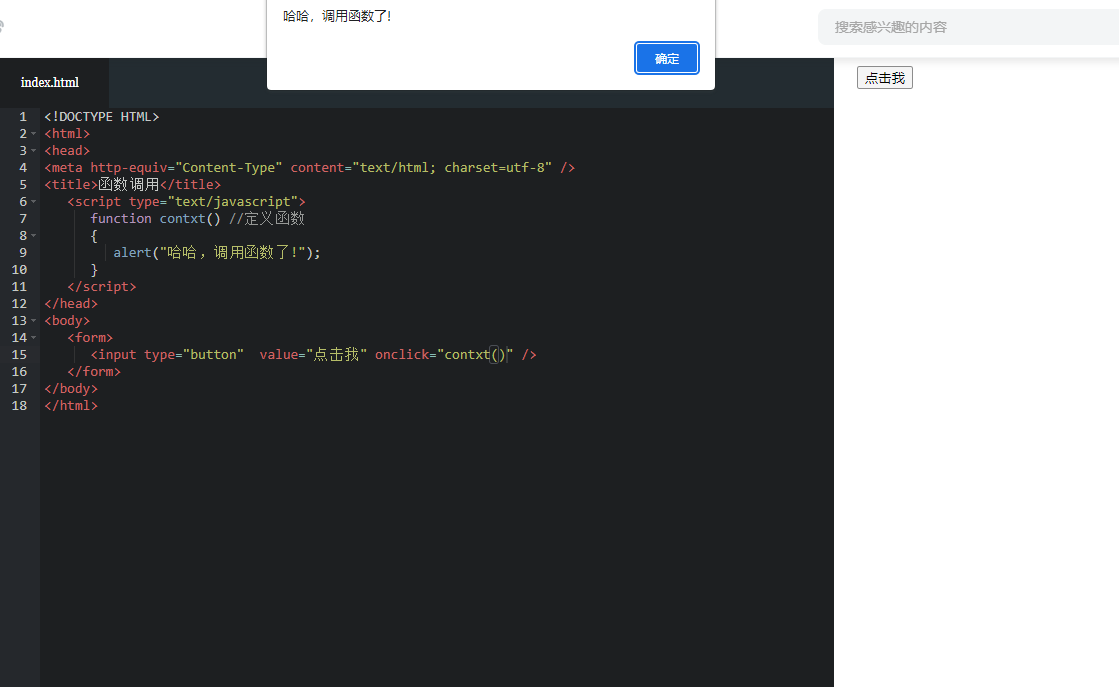Image resolution: width=1119 pixels, height=687 pixels.
Task: Collapse the html element at line 2
Action: pos(33,133)
